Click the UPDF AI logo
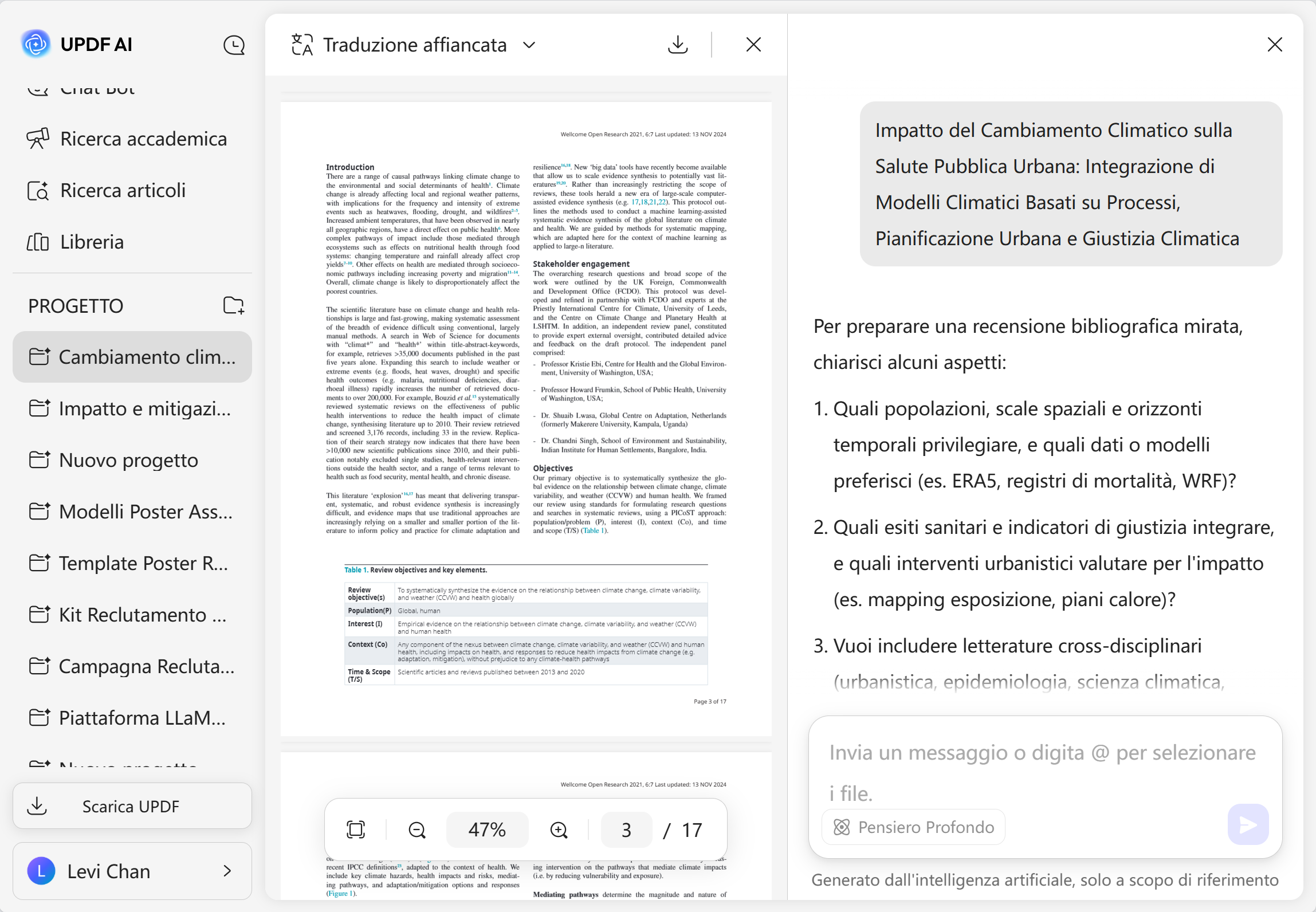 (36, 44)
